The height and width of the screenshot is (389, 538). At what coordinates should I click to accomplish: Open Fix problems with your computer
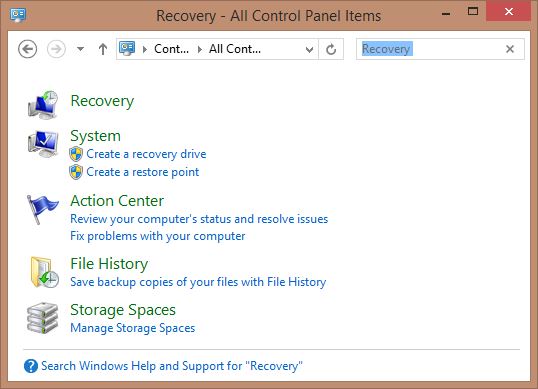click(x=157, y=236)
